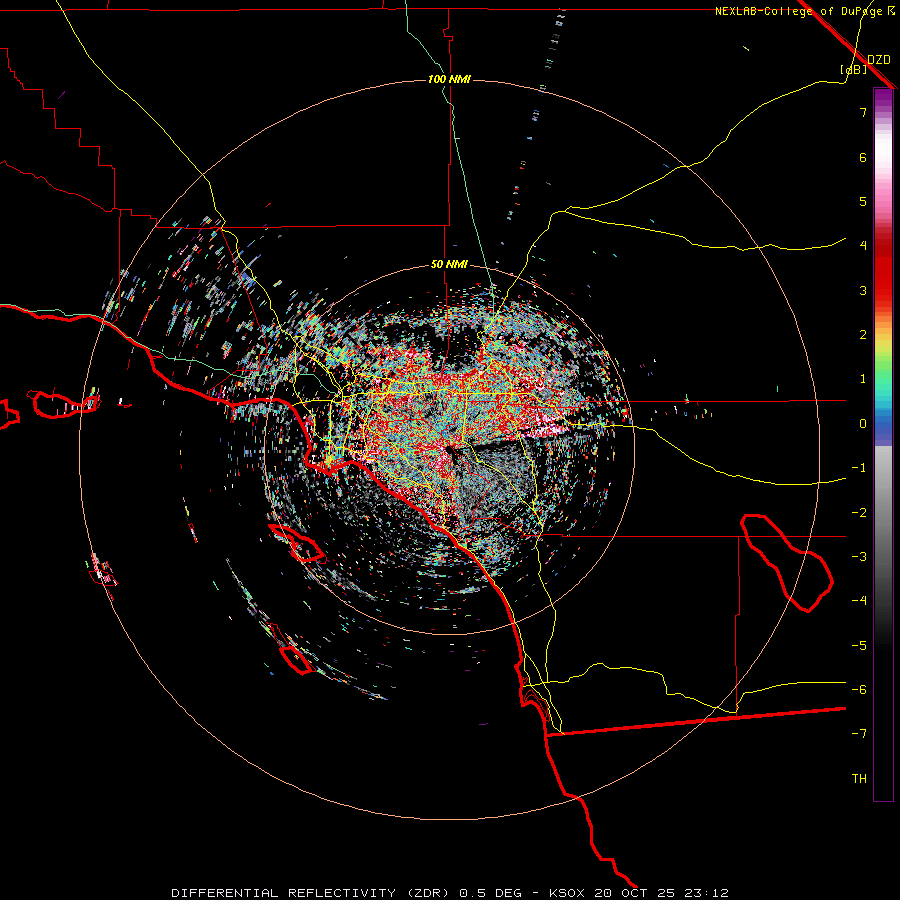Click the TH threshold label on scale
This screenshot has width=900, height=900.
[x=859, y=779]
